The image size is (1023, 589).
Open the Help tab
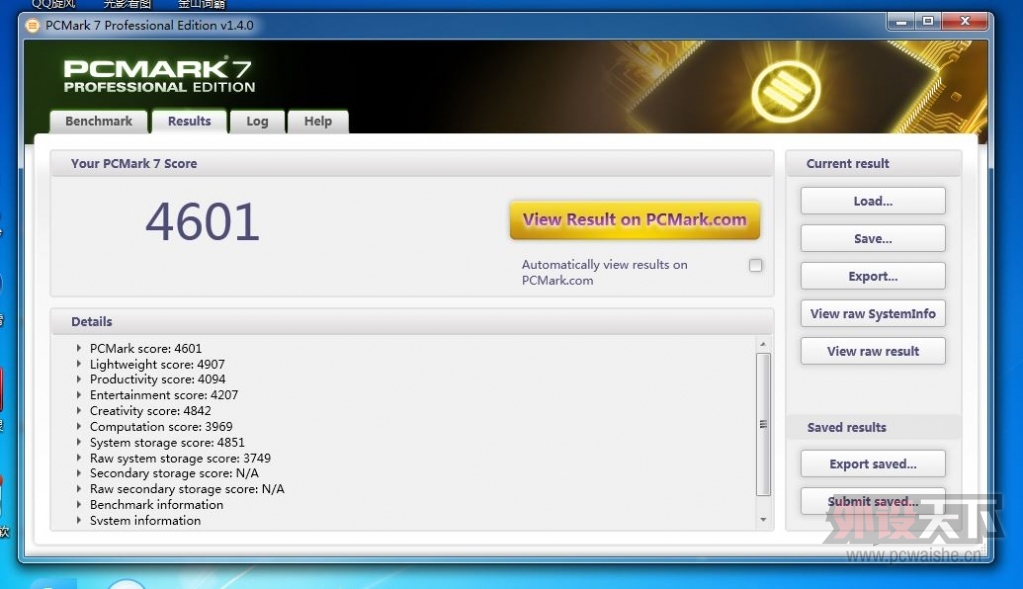pos(318,121)
